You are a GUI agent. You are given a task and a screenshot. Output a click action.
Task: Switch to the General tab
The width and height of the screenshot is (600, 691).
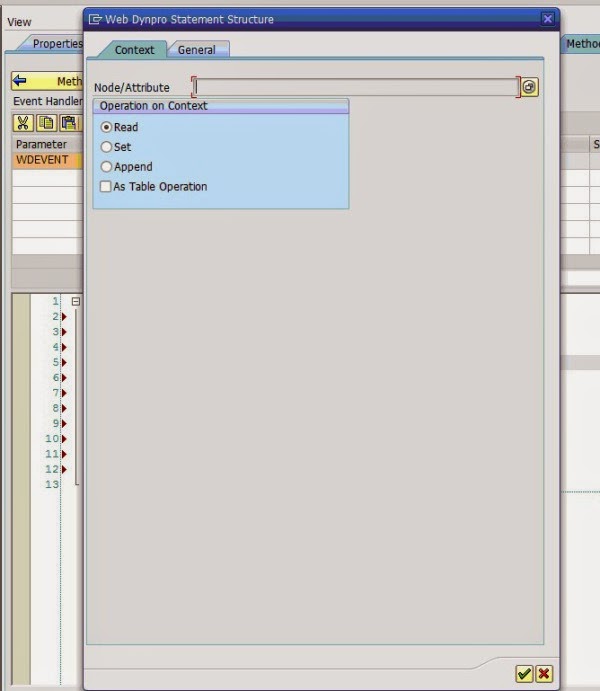[x=197, y=50]
